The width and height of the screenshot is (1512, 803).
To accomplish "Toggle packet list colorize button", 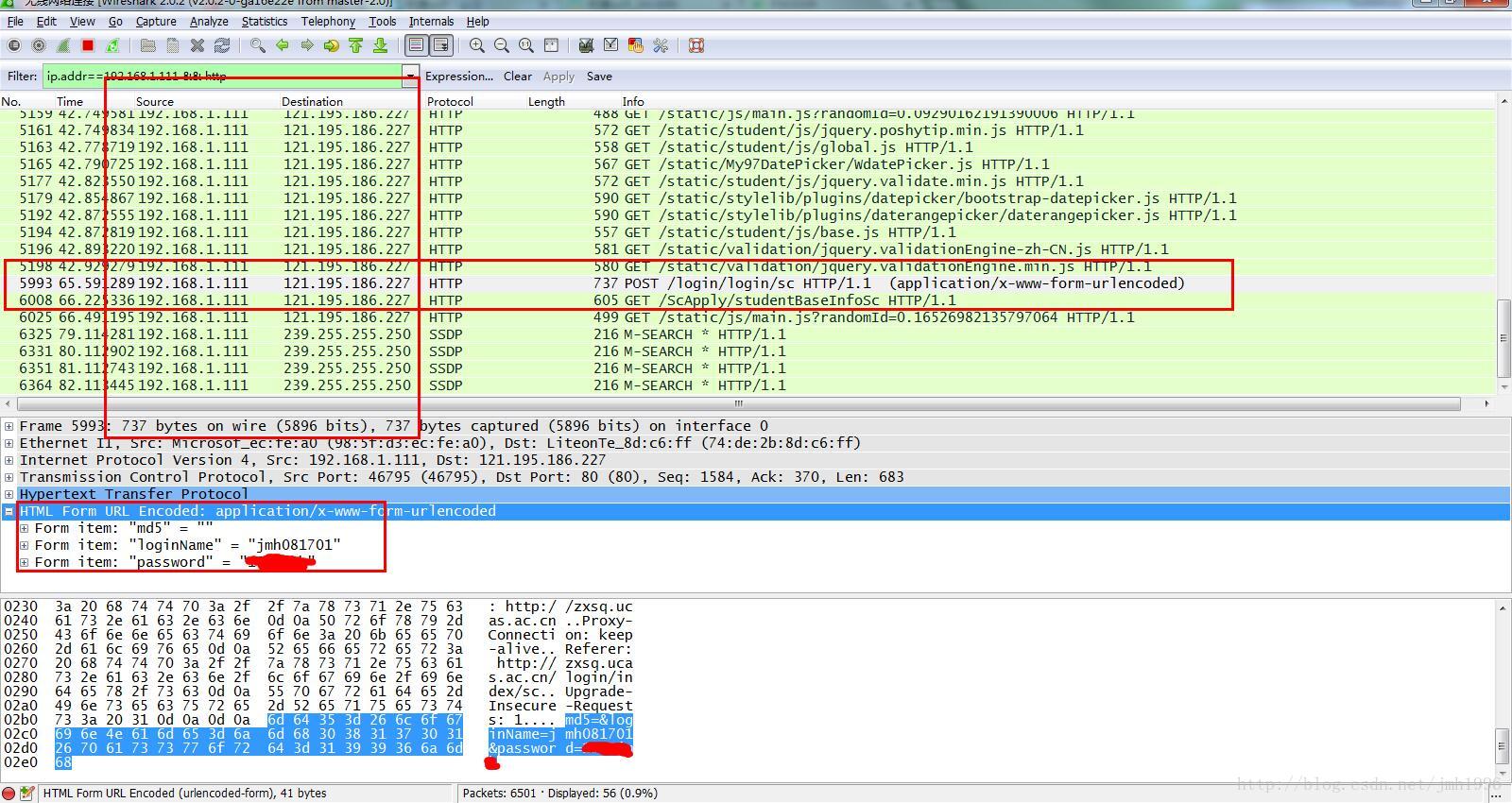I will tap(416, 45).
